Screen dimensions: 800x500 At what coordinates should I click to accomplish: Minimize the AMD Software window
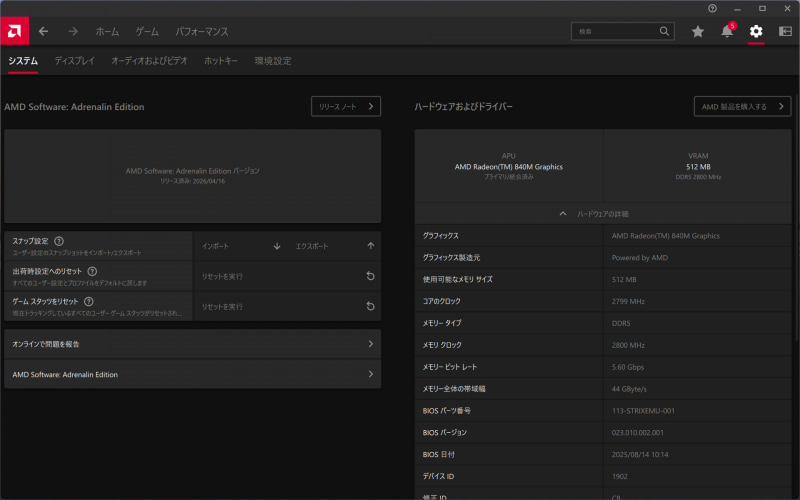(737, 9)
